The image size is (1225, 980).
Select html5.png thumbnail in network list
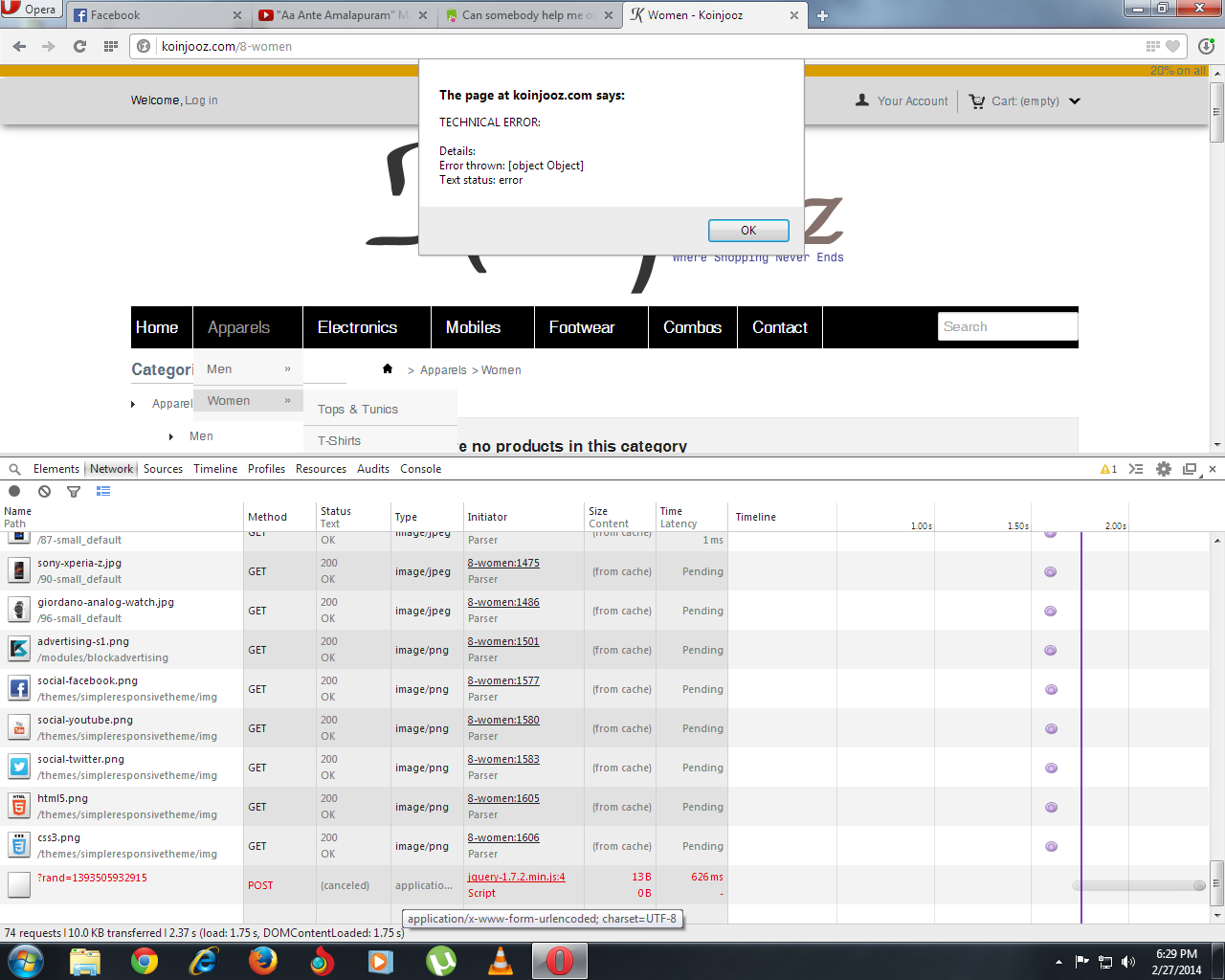point(19,807)
